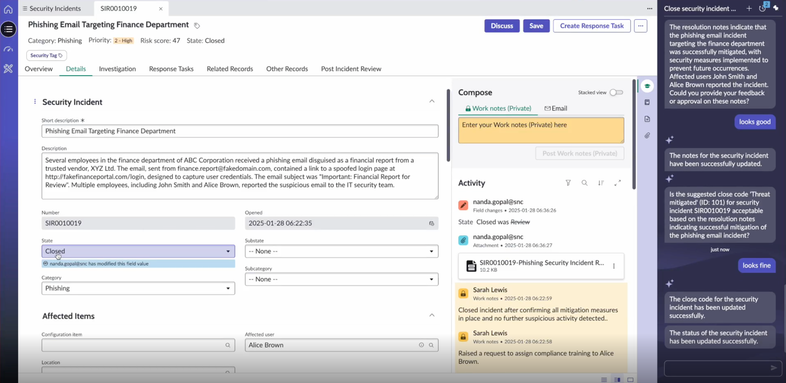
Task: Open the Investigation tab
Action: (117, 69)
